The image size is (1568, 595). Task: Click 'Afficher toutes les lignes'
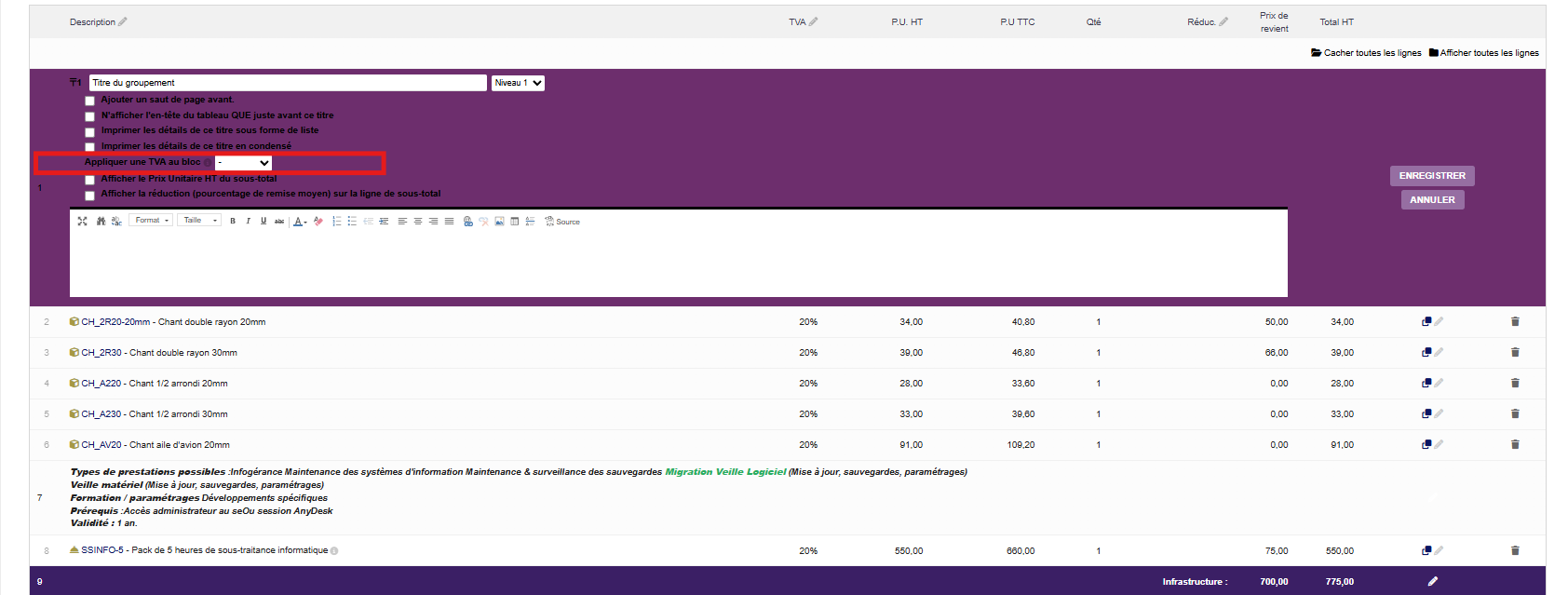(x=1483, y=53)
